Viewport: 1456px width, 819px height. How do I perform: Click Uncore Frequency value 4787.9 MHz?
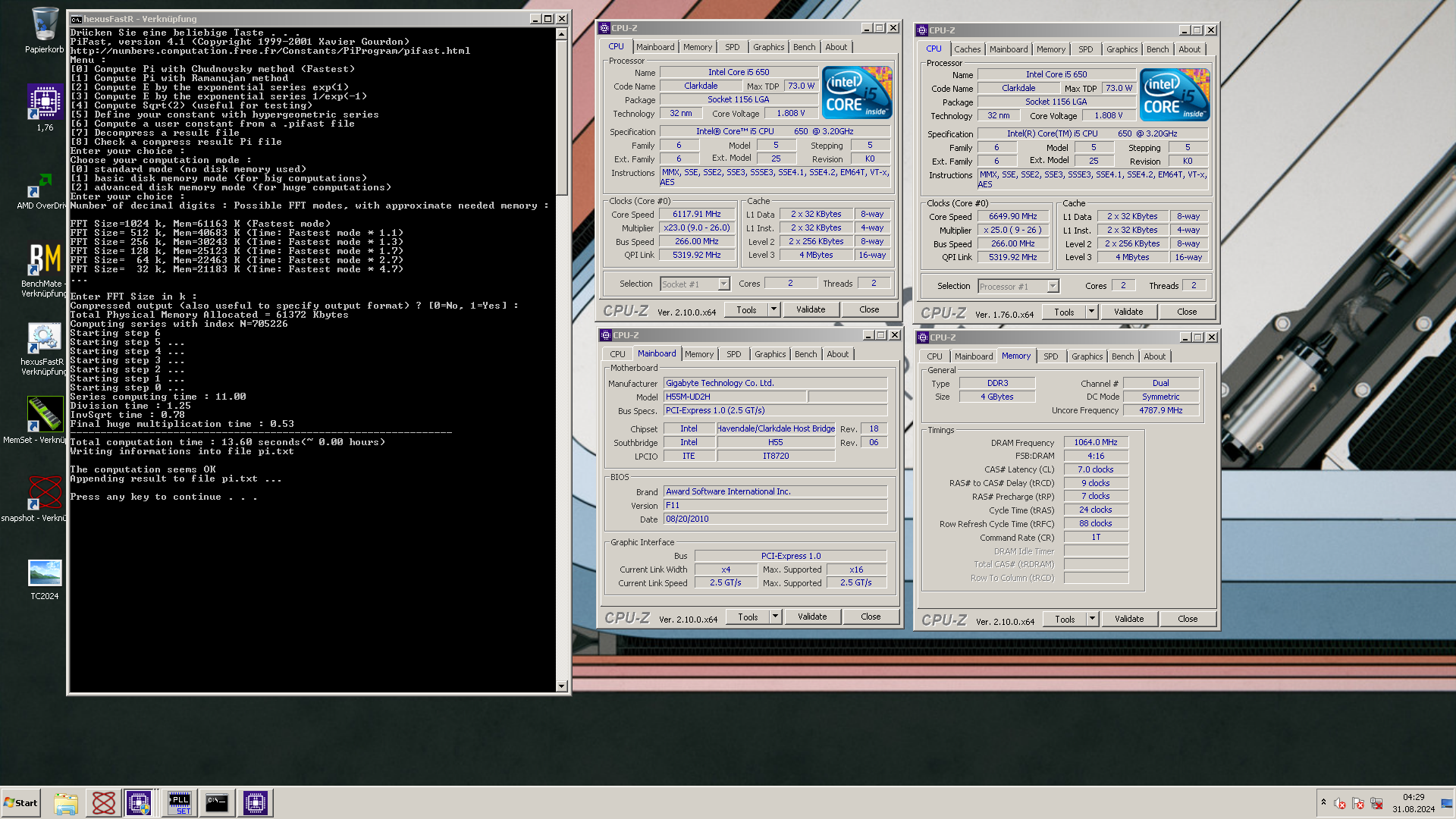coord(1160,411)
